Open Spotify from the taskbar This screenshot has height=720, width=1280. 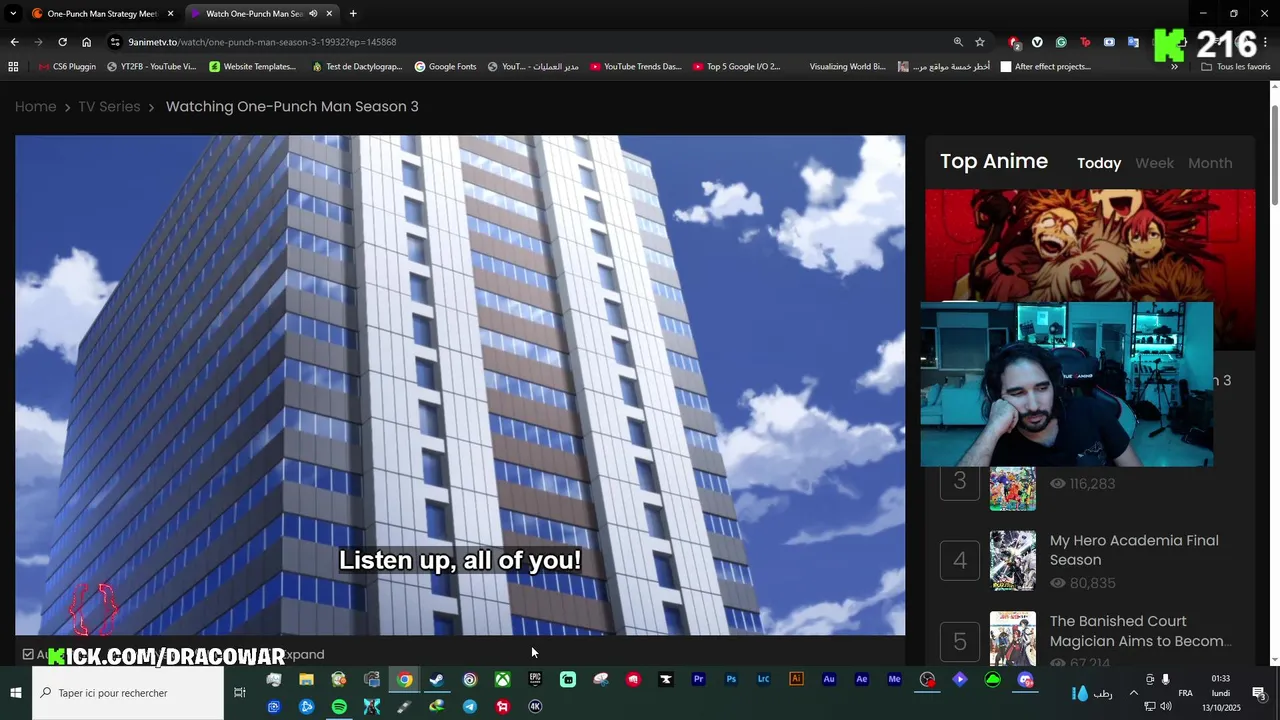pos(339,707)
